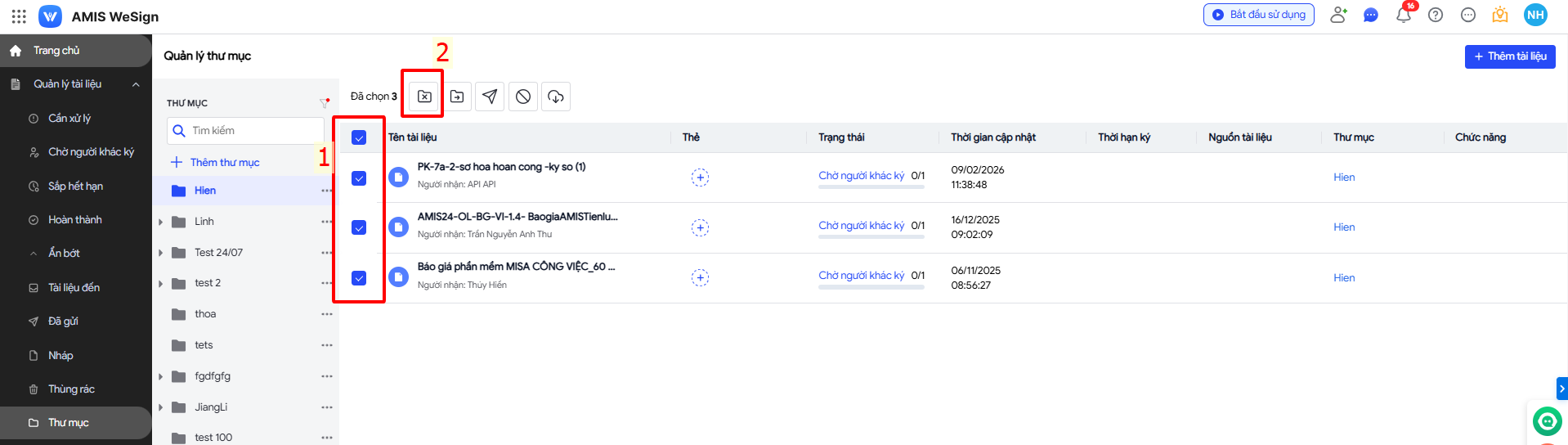Open the Cần xử lý menu item
The width and height of the screenshot is (1568, 445).
click(x=69, y=119)
